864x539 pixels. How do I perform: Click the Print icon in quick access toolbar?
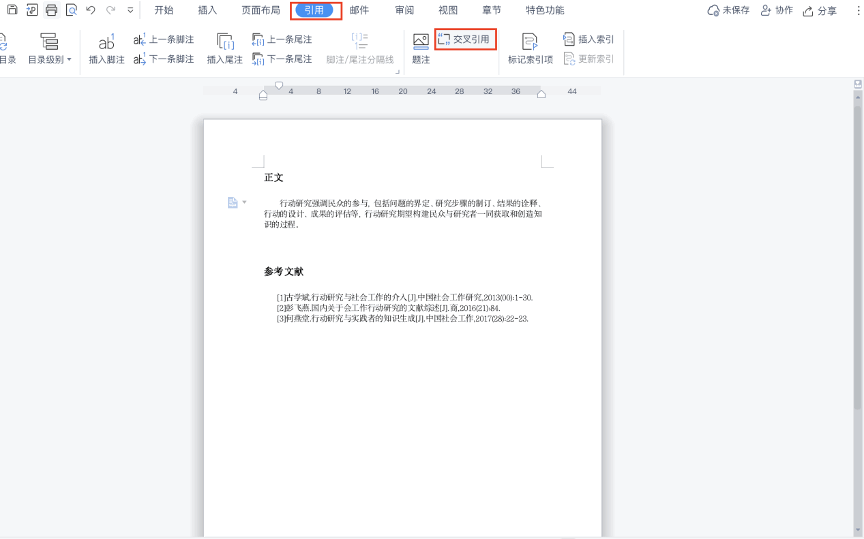click(x=50, y=10)
